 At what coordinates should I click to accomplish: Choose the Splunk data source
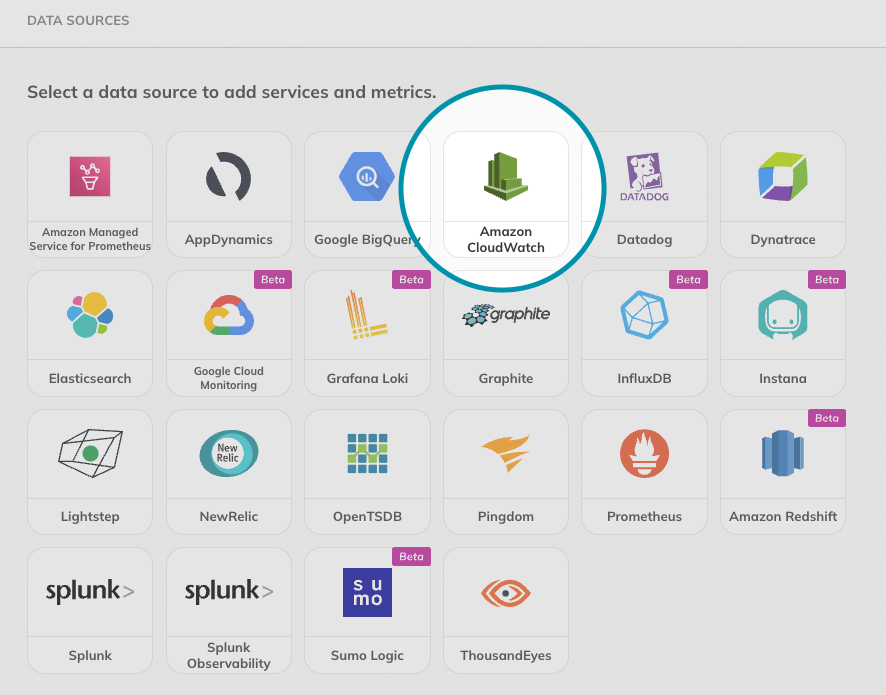coord(89,610)
